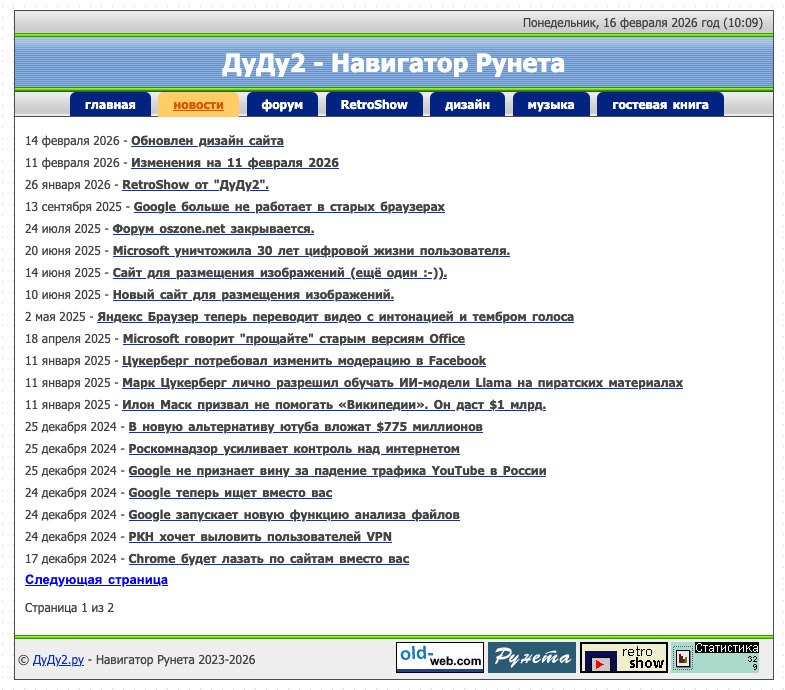Switch to the RetroShow tab
This screenshot has width=785, height=690.
coord(374,105)
